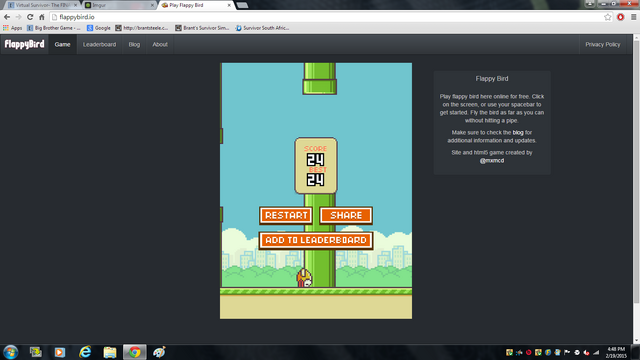640x360 pixels.
Task: Open the Blog nav item
Action: coord(134,44)
